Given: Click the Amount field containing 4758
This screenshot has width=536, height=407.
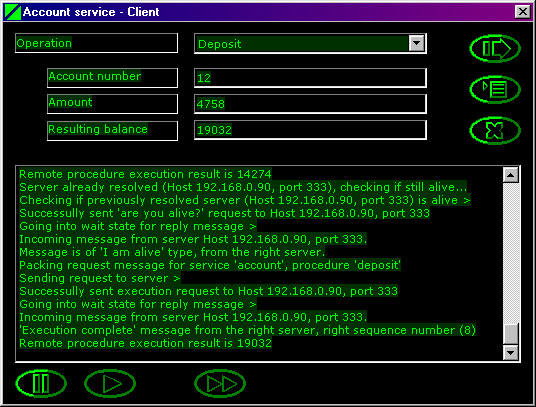Looking at the screenshot, I should (x=310, y=104).
